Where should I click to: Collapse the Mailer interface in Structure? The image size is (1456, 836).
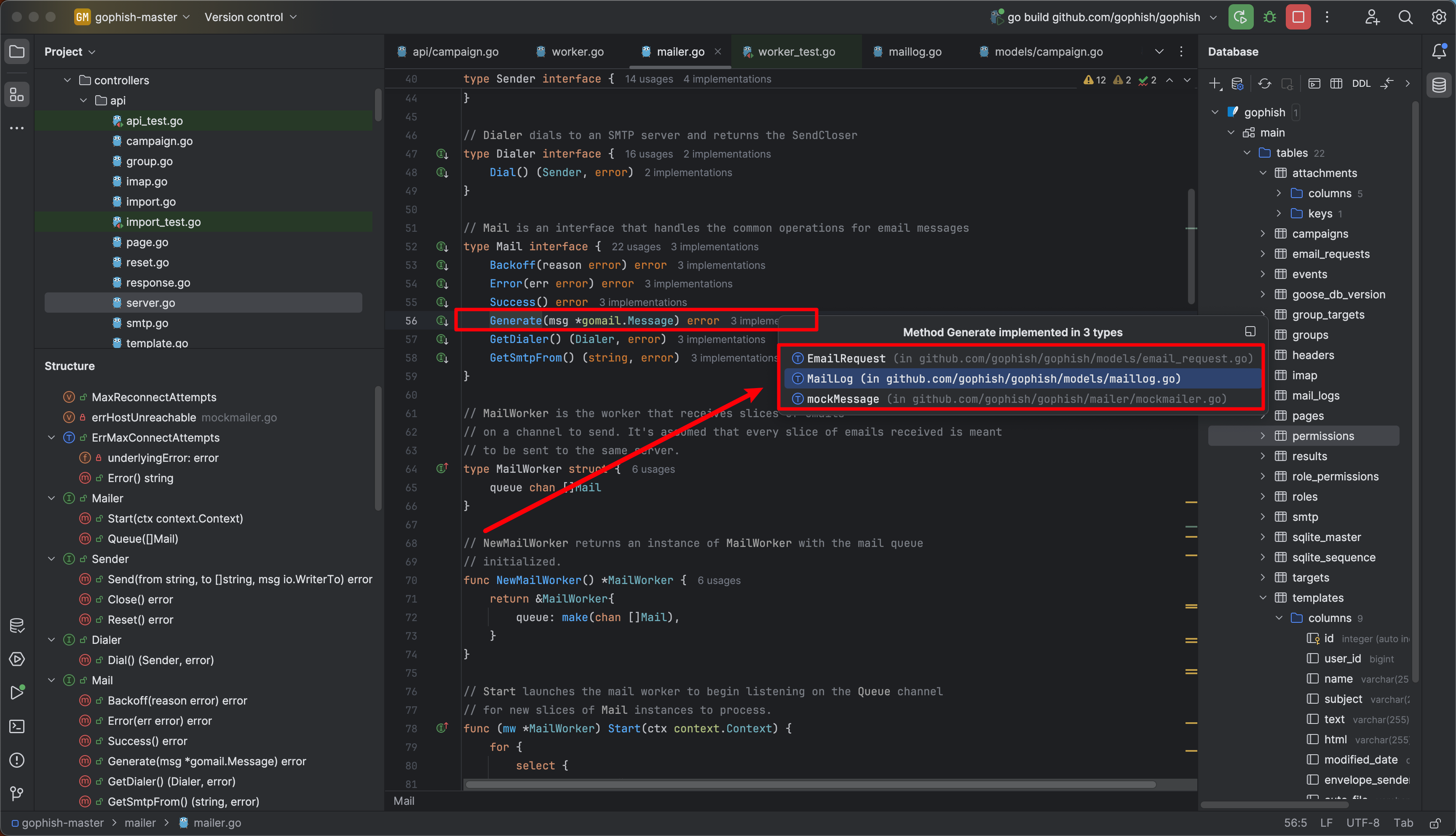[51, 498]
